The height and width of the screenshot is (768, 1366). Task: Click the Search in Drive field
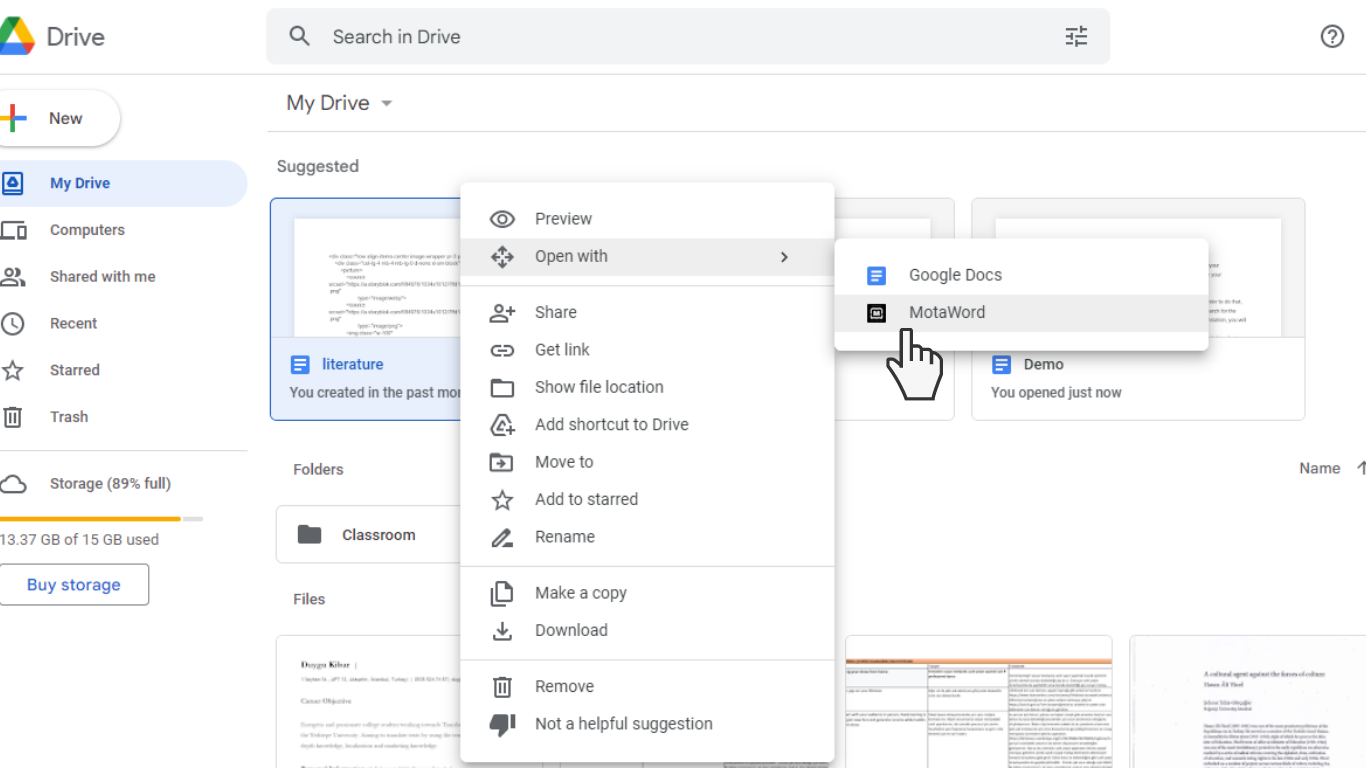tap(688, 37)
